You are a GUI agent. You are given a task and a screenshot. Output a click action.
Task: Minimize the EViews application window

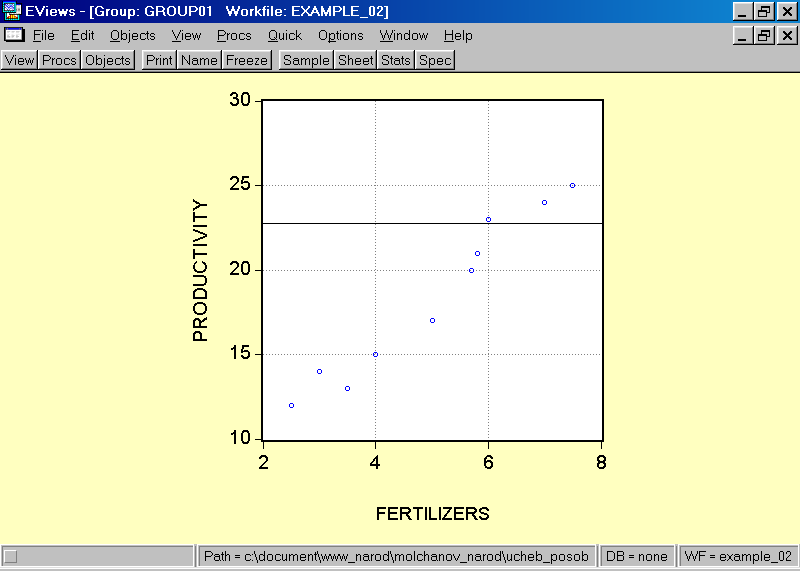click(742, 11)
